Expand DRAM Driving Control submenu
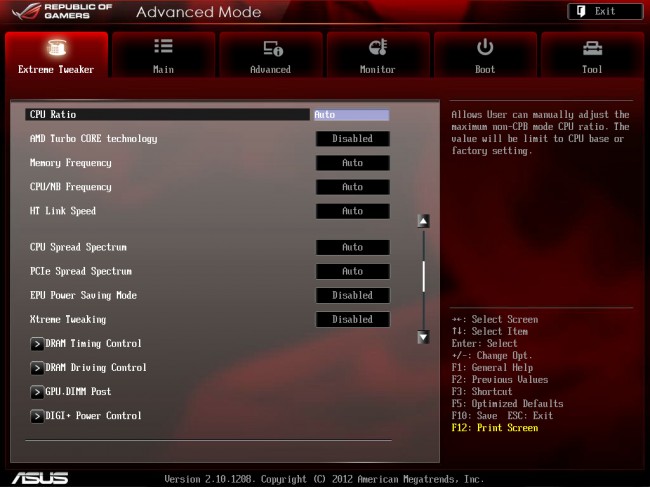This screenshot has height=487, width=650. point(88,368)
